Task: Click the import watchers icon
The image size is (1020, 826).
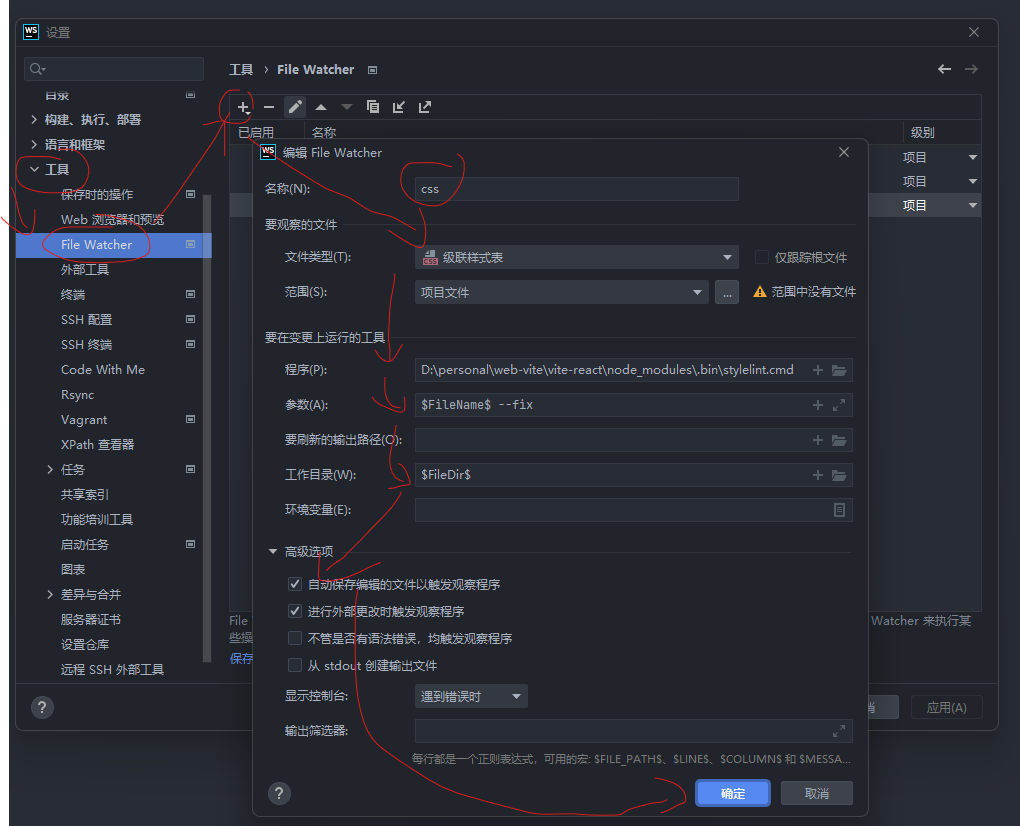Action: (x=399, y=107)
